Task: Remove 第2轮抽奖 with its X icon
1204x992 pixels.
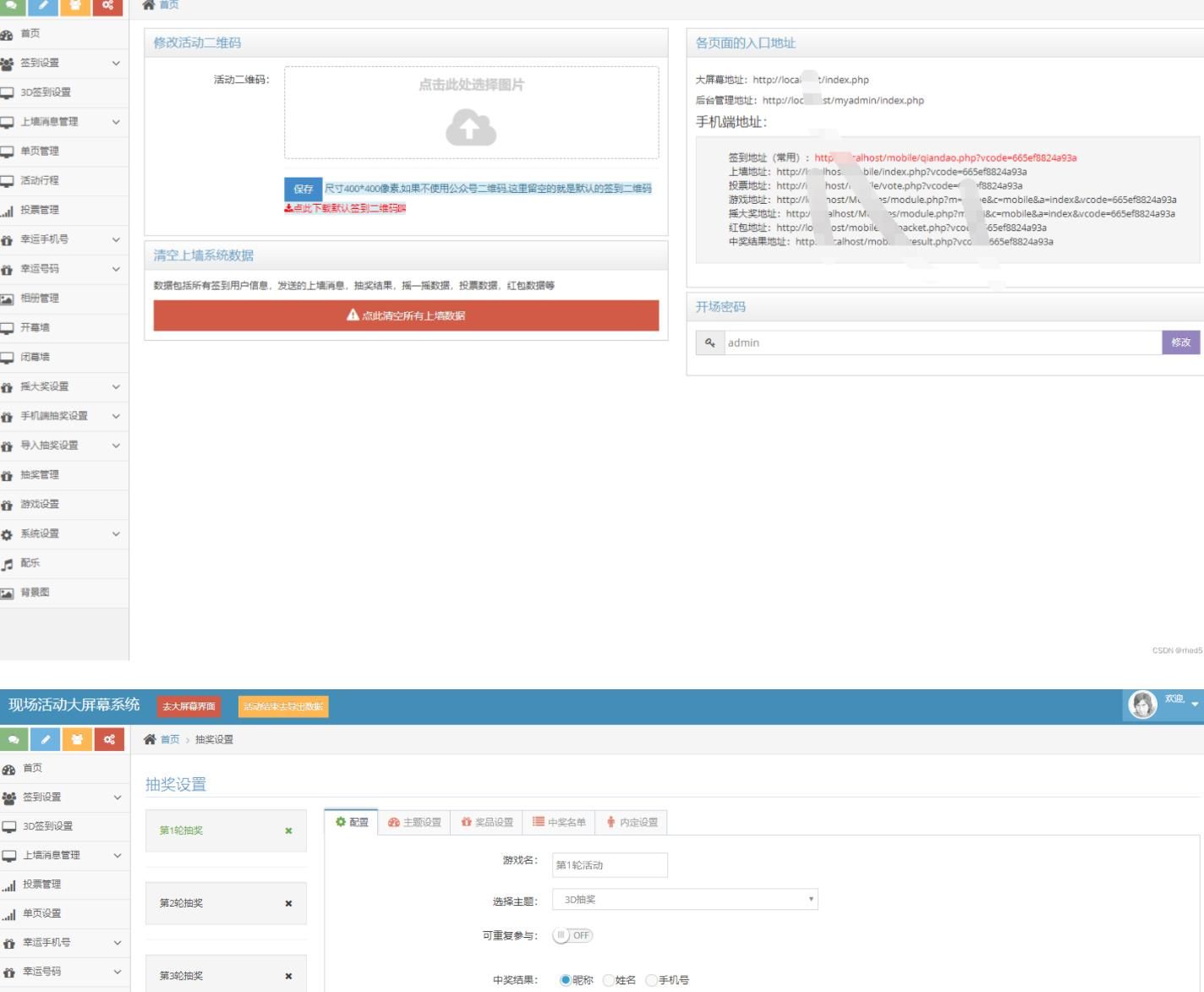Action: tap(288, 903)
